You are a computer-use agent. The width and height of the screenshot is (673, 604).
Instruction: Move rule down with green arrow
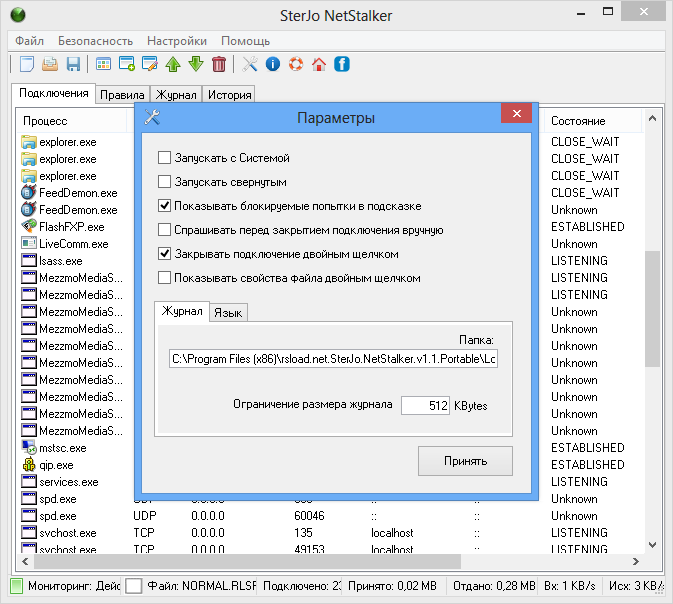[x=196, y=64]
